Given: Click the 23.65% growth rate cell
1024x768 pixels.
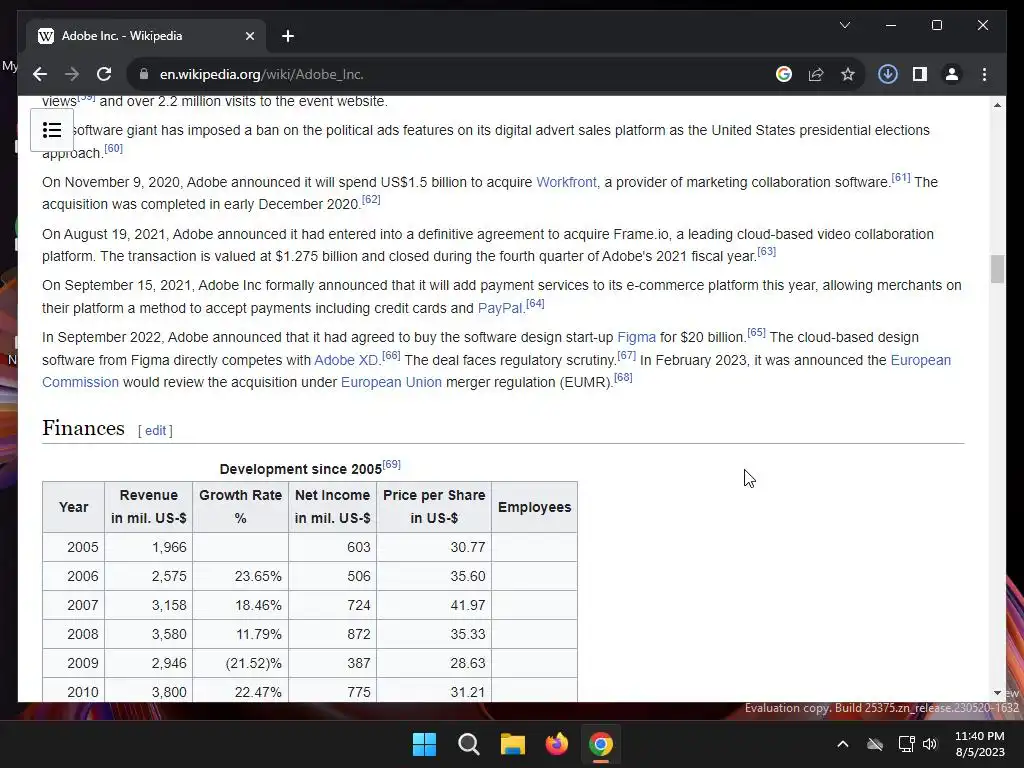Looking at the screenshot, I should click(x=240, y=576).
